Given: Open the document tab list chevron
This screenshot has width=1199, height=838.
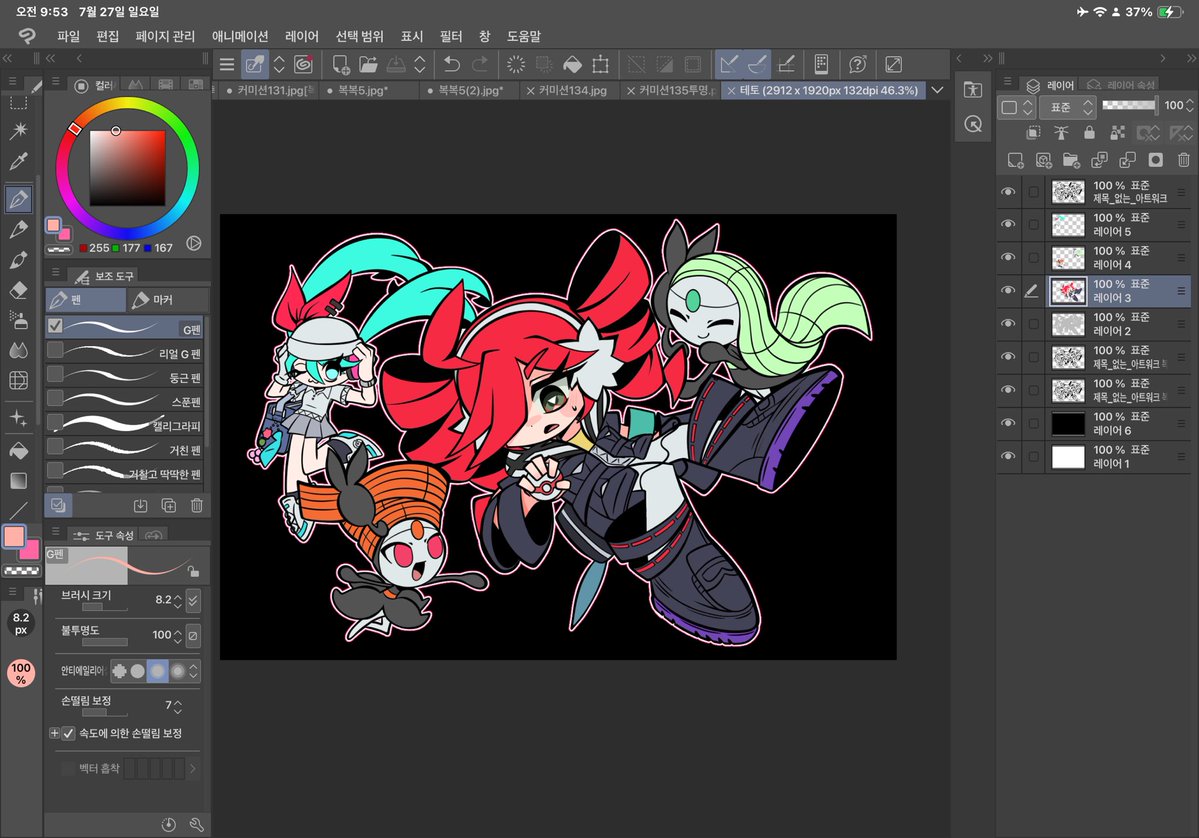Looking at the screenshot, I should 937,90.
